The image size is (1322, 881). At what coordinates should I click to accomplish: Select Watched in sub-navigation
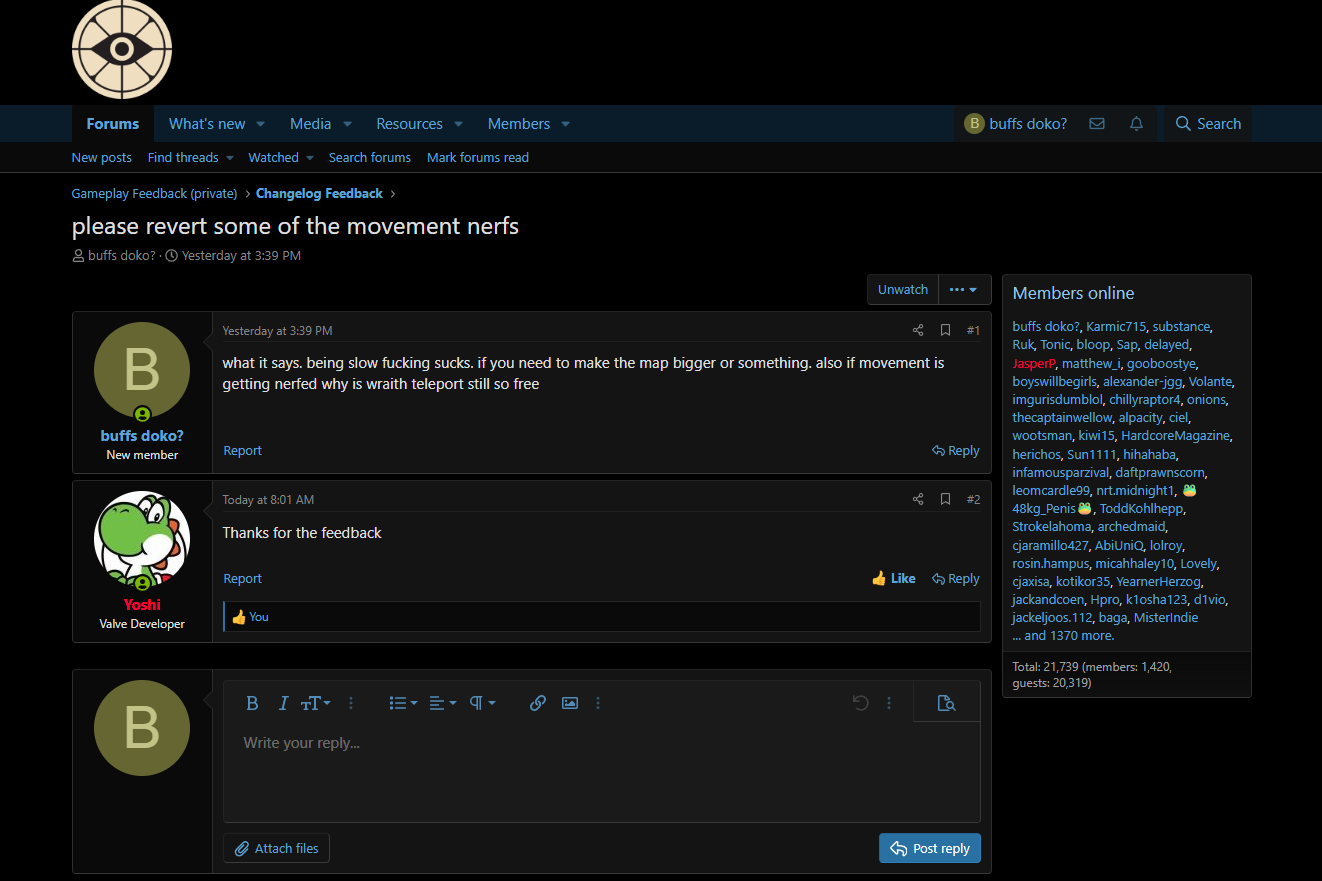273,158
